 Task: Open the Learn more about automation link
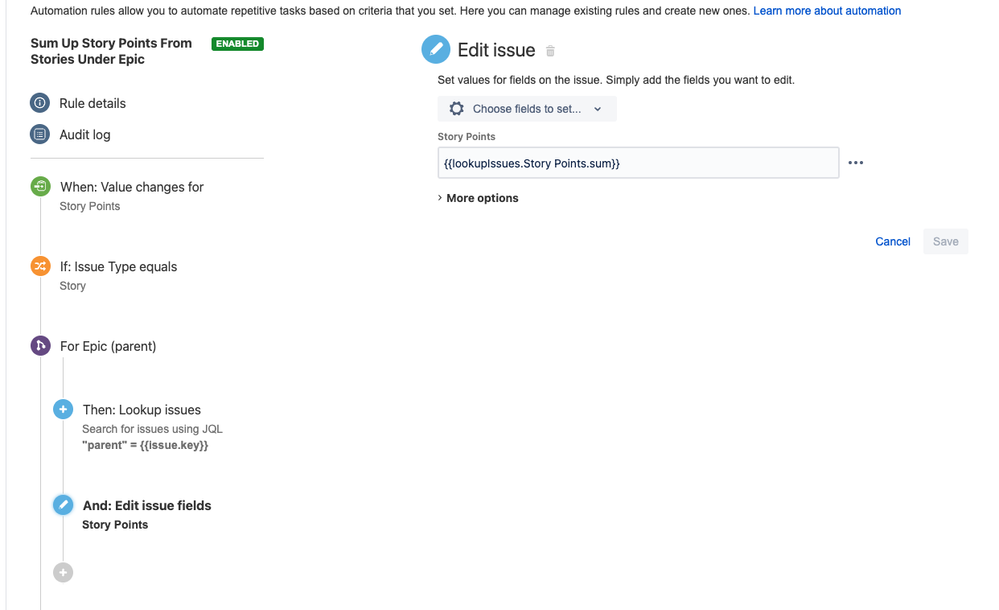click(827, 11)
